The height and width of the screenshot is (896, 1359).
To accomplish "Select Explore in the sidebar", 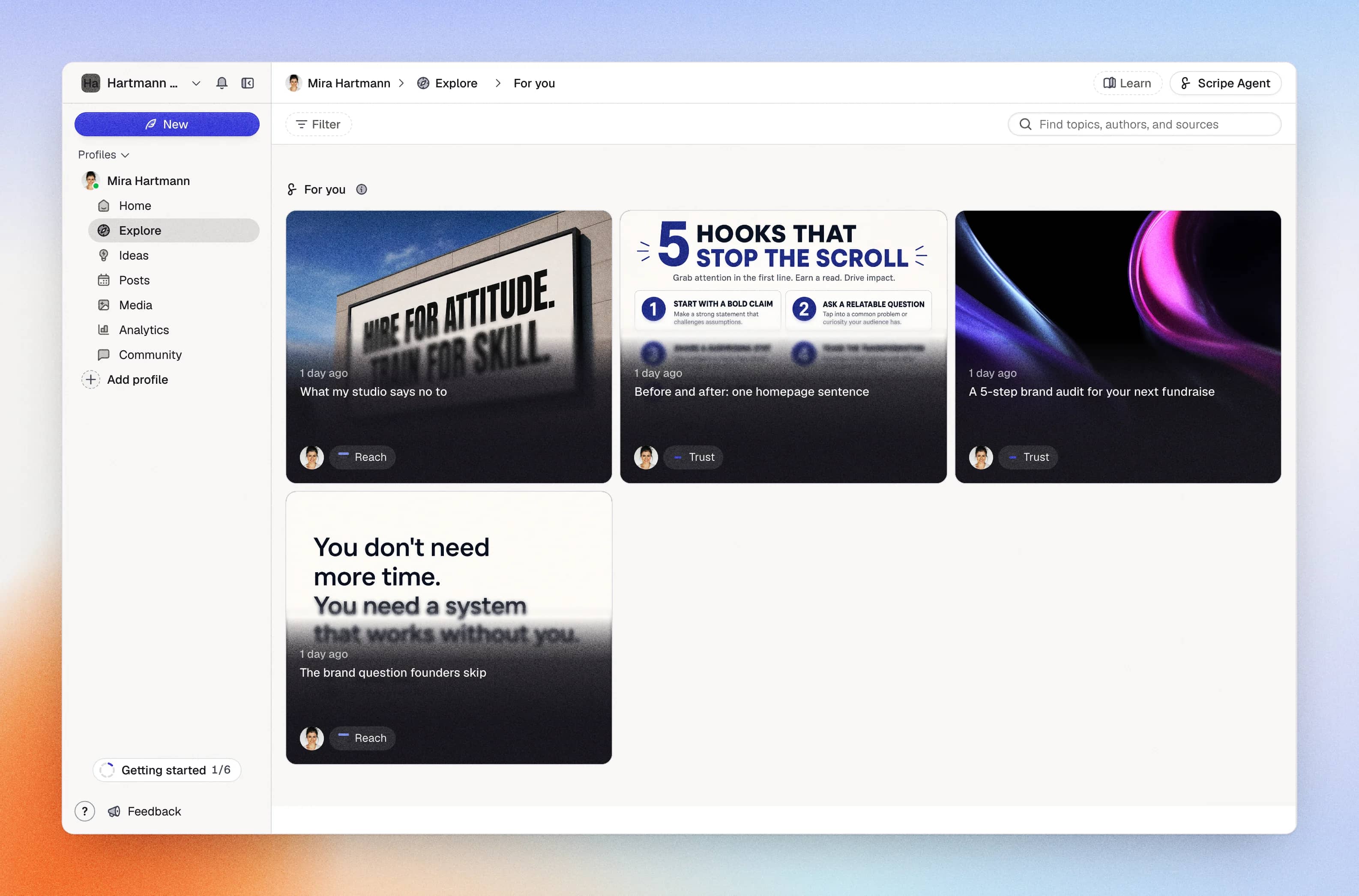I will pyautogui.click(x=173, y=230).
